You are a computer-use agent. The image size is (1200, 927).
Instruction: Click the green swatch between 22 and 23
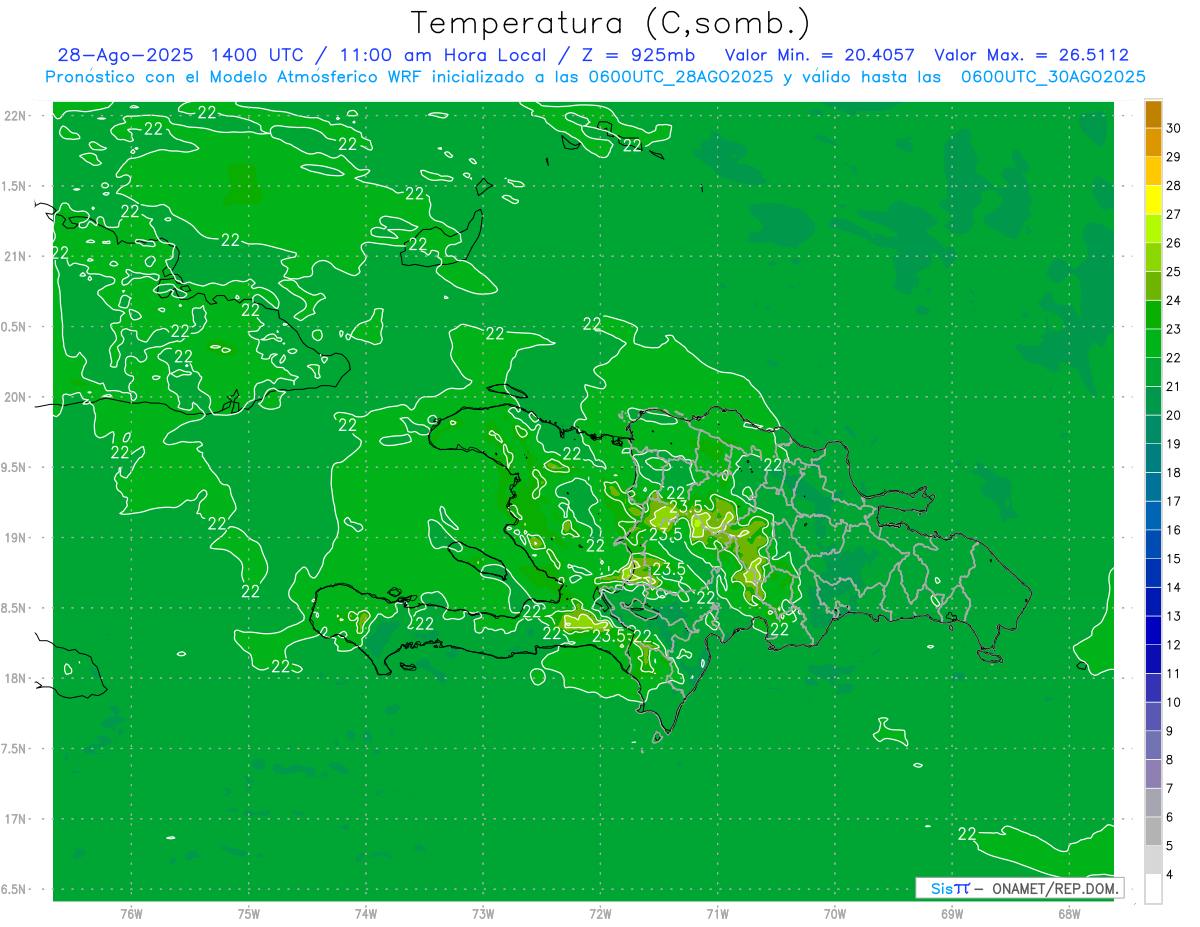pyautogui.click(x=1153, y=343)
